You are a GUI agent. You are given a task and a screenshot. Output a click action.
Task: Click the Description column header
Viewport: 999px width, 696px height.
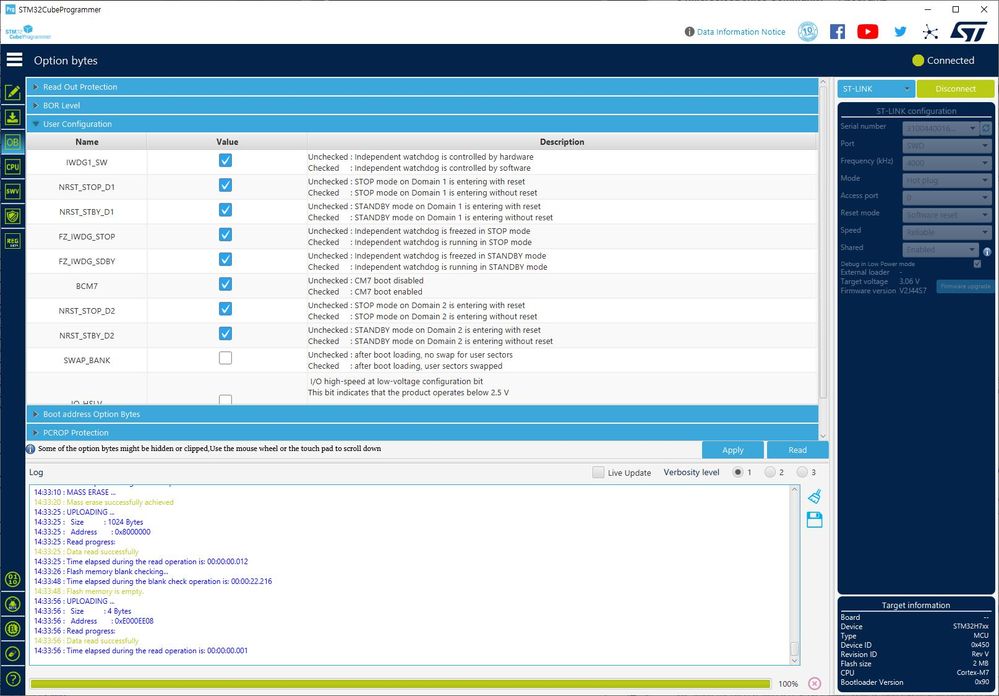562,141
